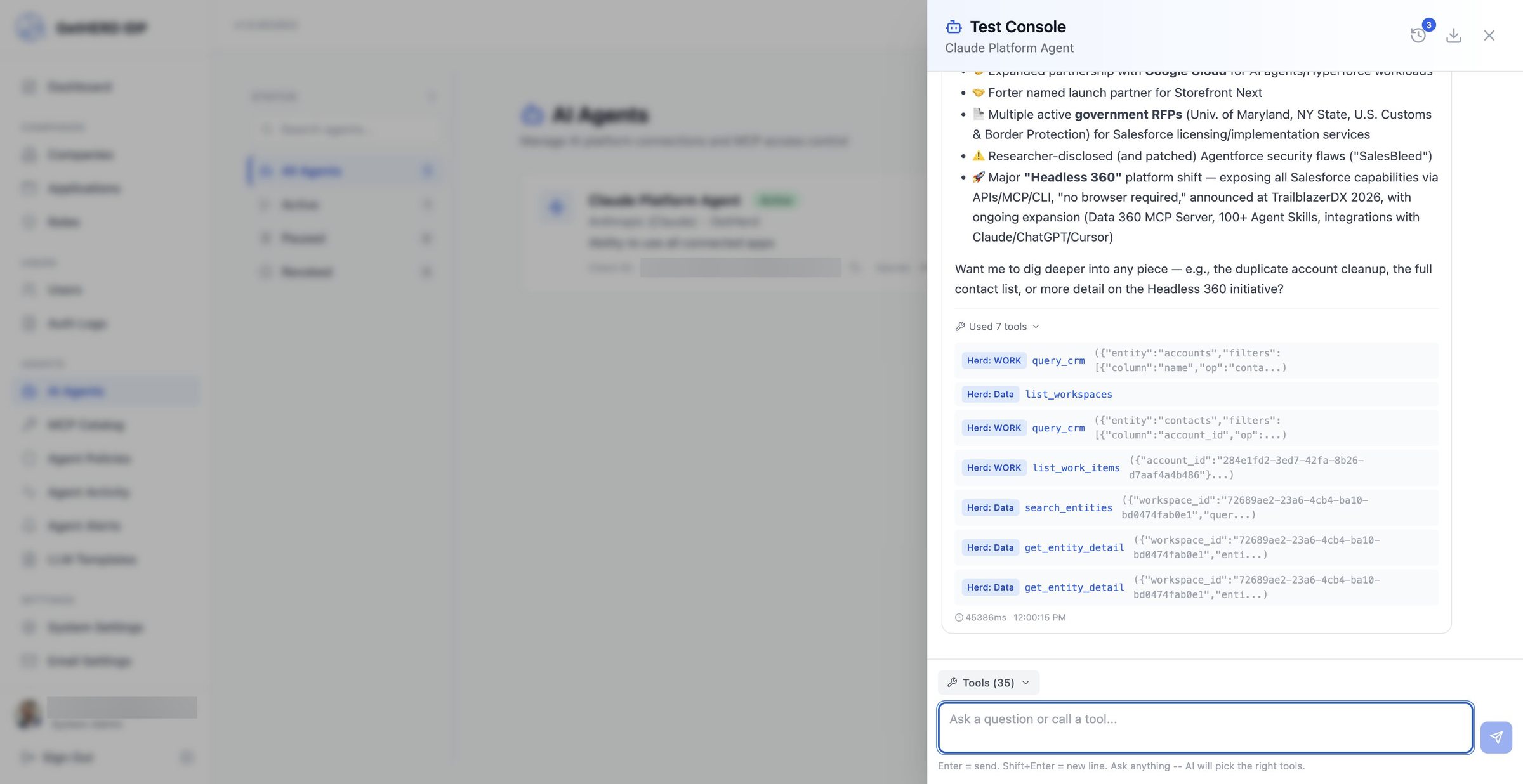
Task: Click the Herd: WORK badge on list_work_items
Action: click(994, 467)
